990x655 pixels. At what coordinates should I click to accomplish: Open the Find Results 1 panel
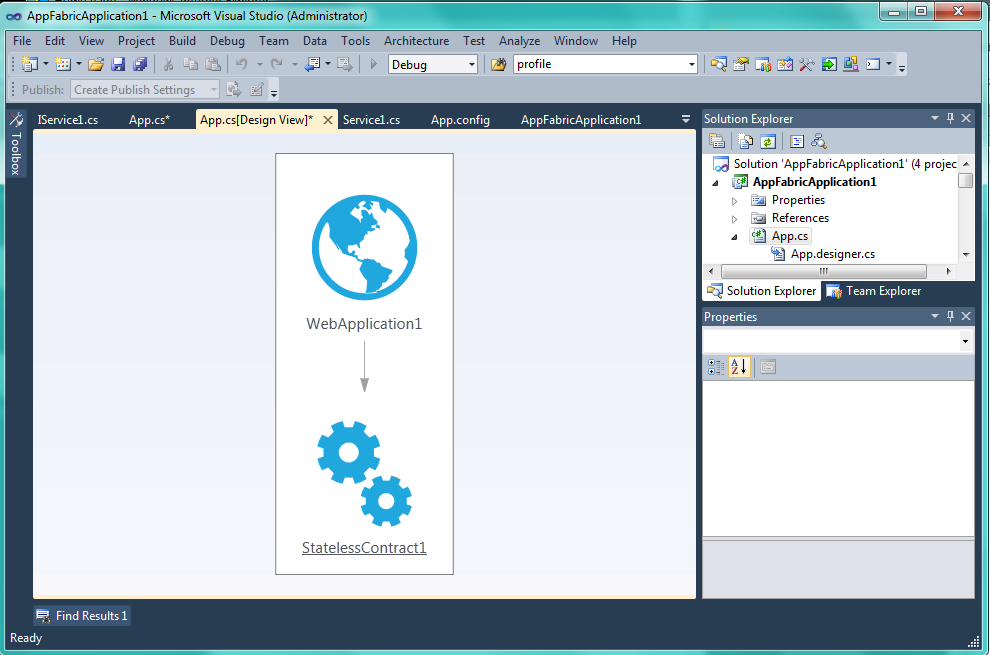click(x=82, y=616)
